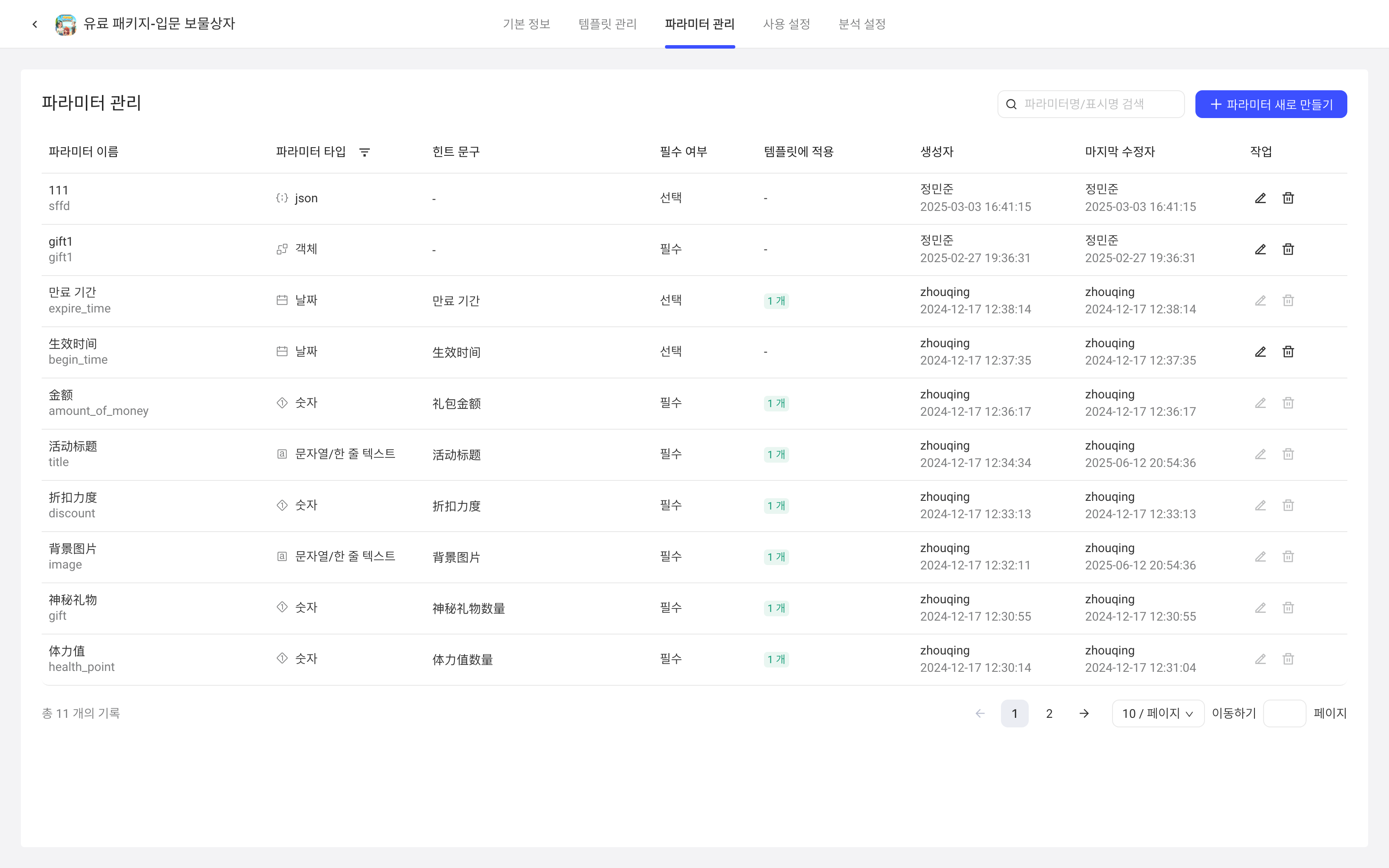Open the 10 / 페이지 page size dropdown
The image size is (1389, 868).
click(1158, 713)
